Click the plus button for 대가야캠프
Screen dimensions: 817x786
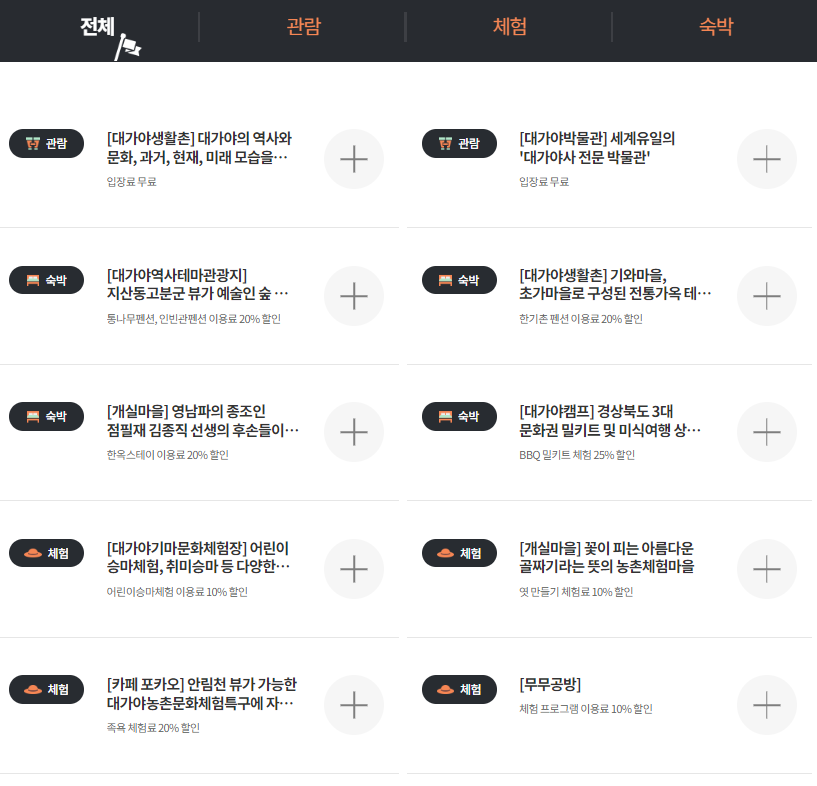[766, 432]
